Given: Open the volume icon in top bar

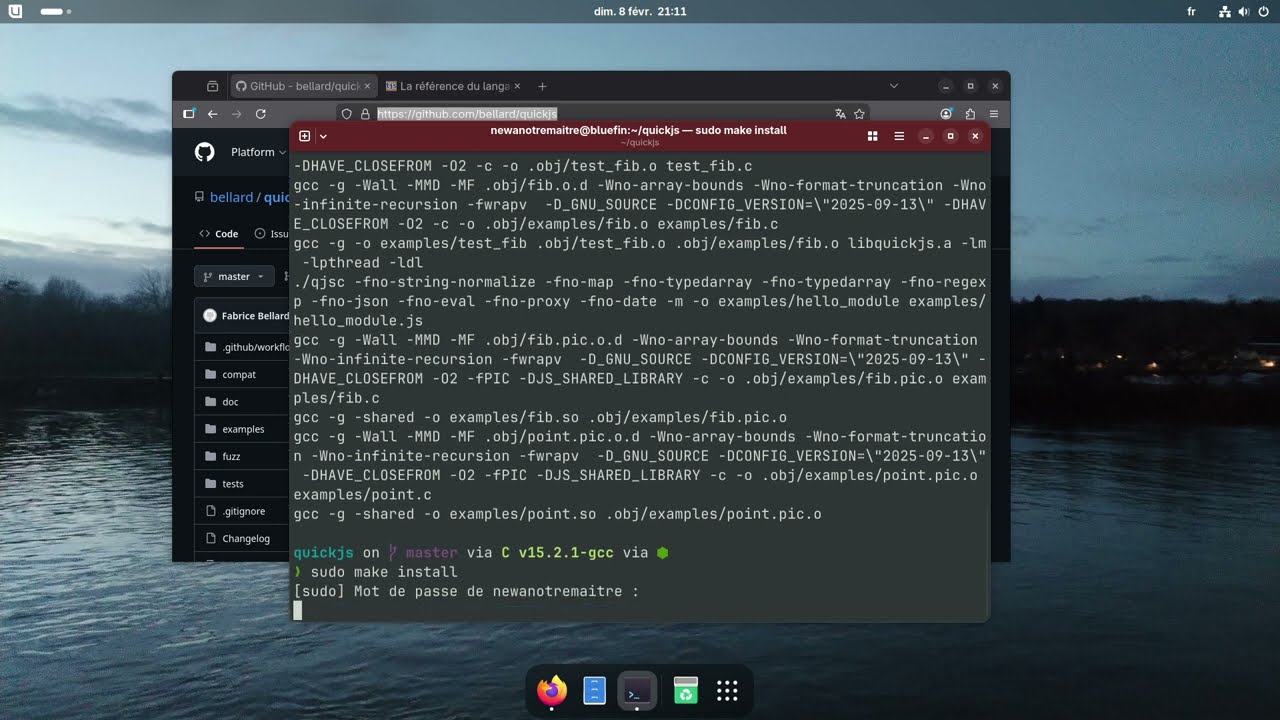Looking at the screenshot, I should (x=1244, y=11).
